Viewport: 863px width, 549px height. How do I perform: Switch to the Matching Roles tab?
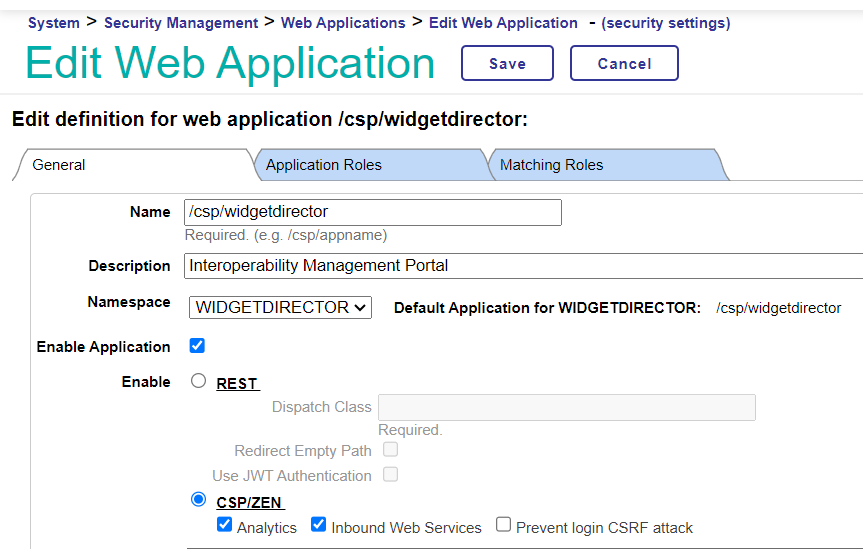(x=551, y=165)
